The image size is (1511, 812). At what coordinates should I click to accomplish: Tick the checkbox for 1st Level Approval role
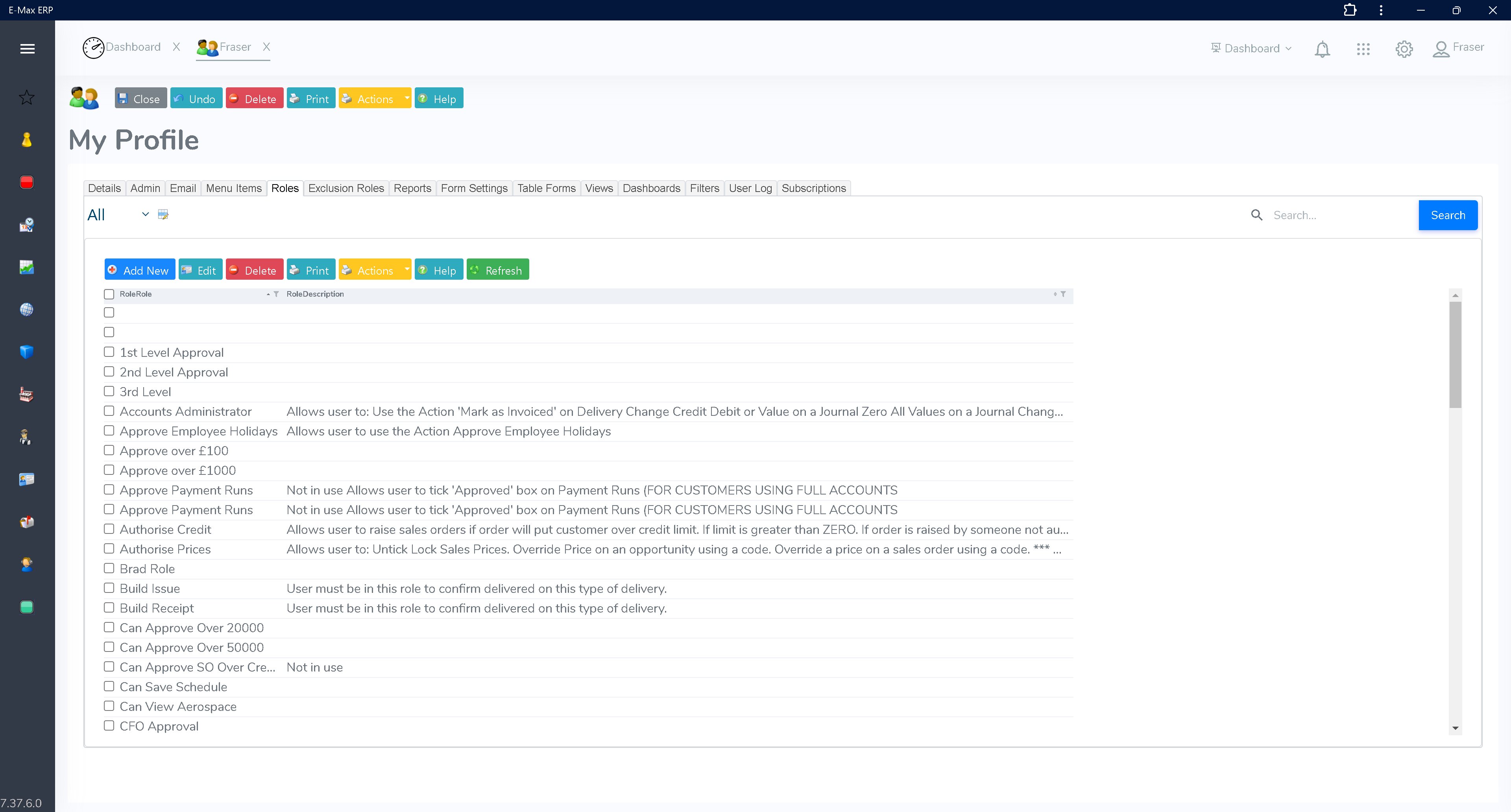109,352
